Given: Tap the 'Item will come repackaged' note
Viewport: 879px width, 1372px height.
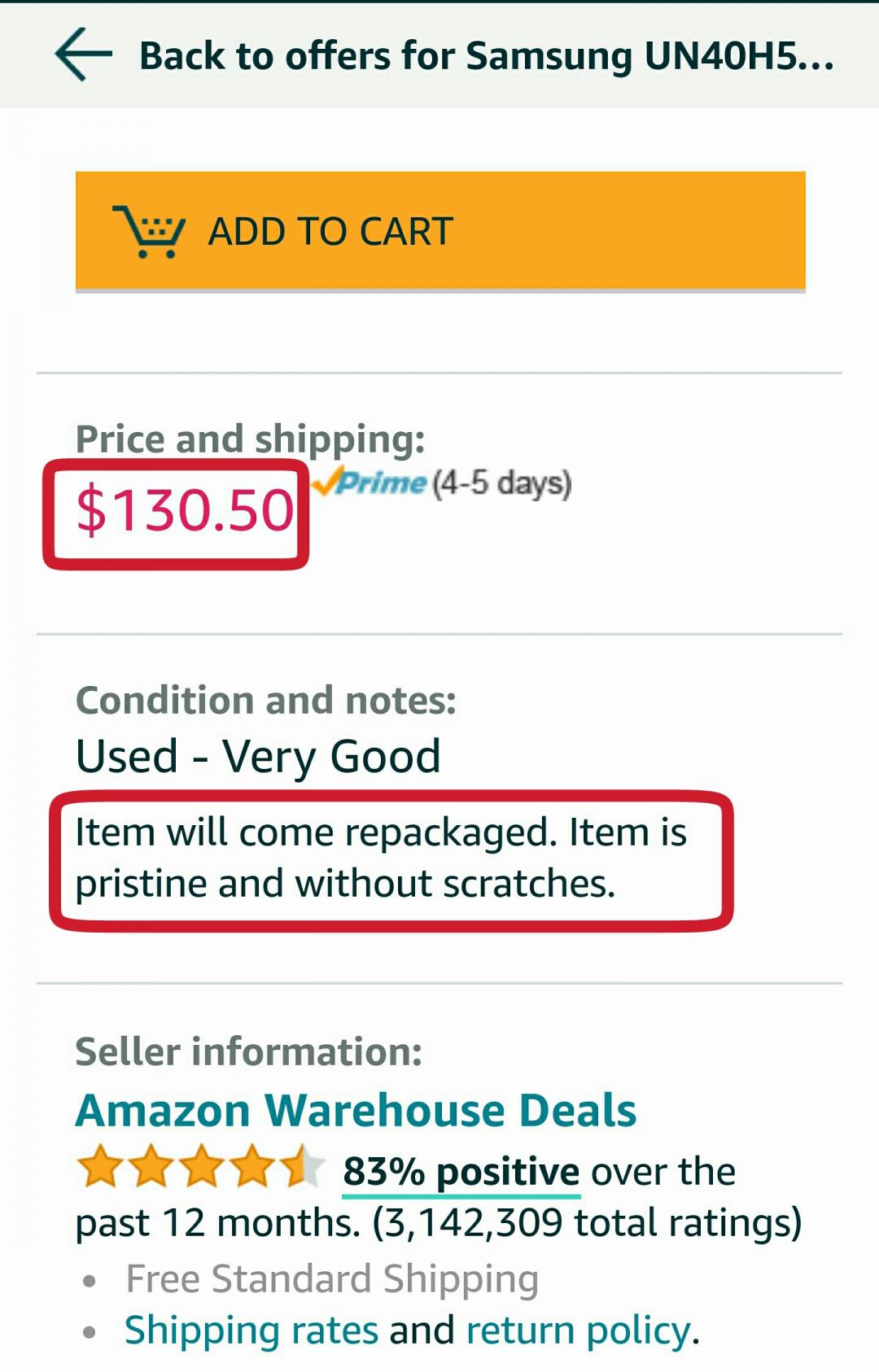Looking at the screenshot, I should point(380,832).
